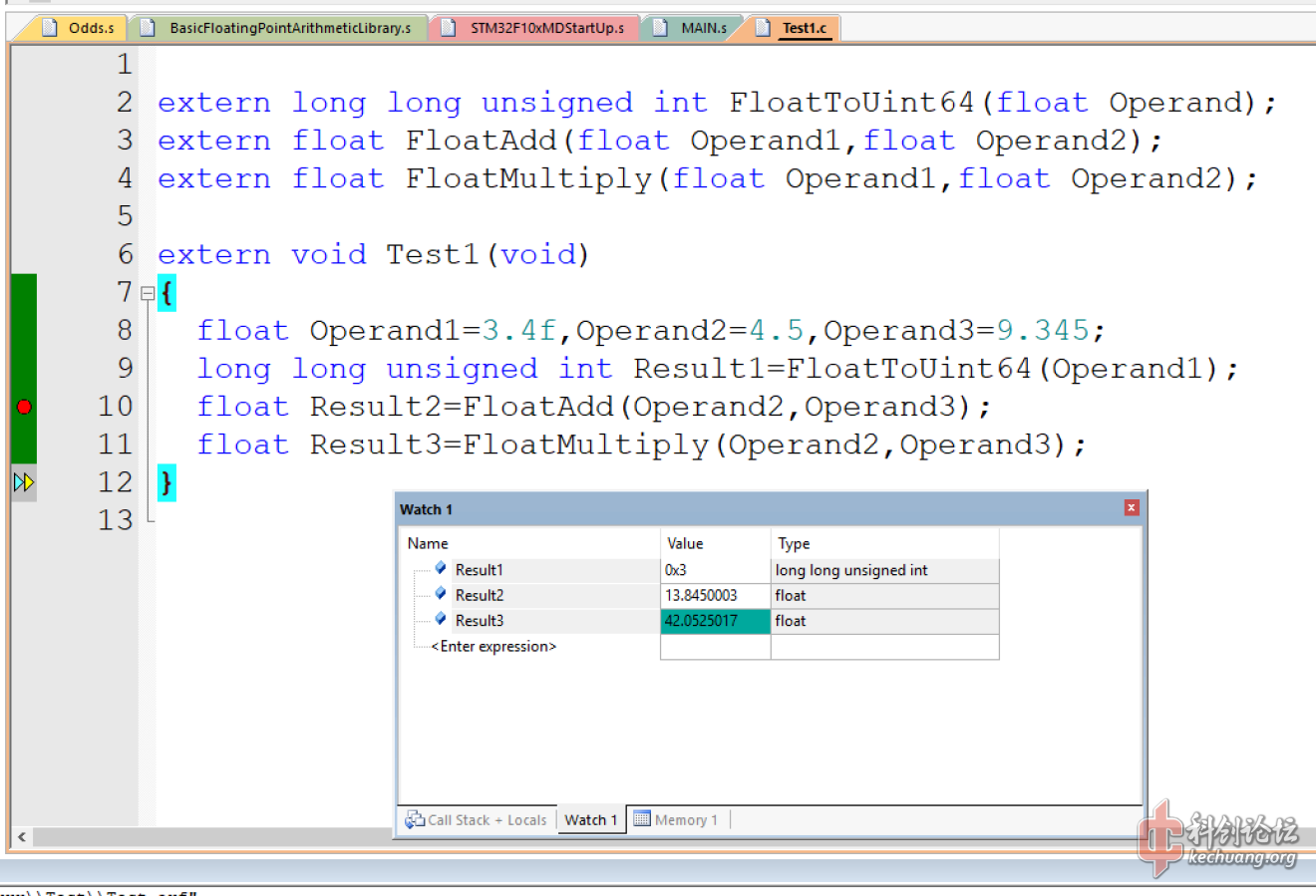Click the <Enter expression> field in Watch
This screenshot has height=896, width=1316.
point(493,647)
